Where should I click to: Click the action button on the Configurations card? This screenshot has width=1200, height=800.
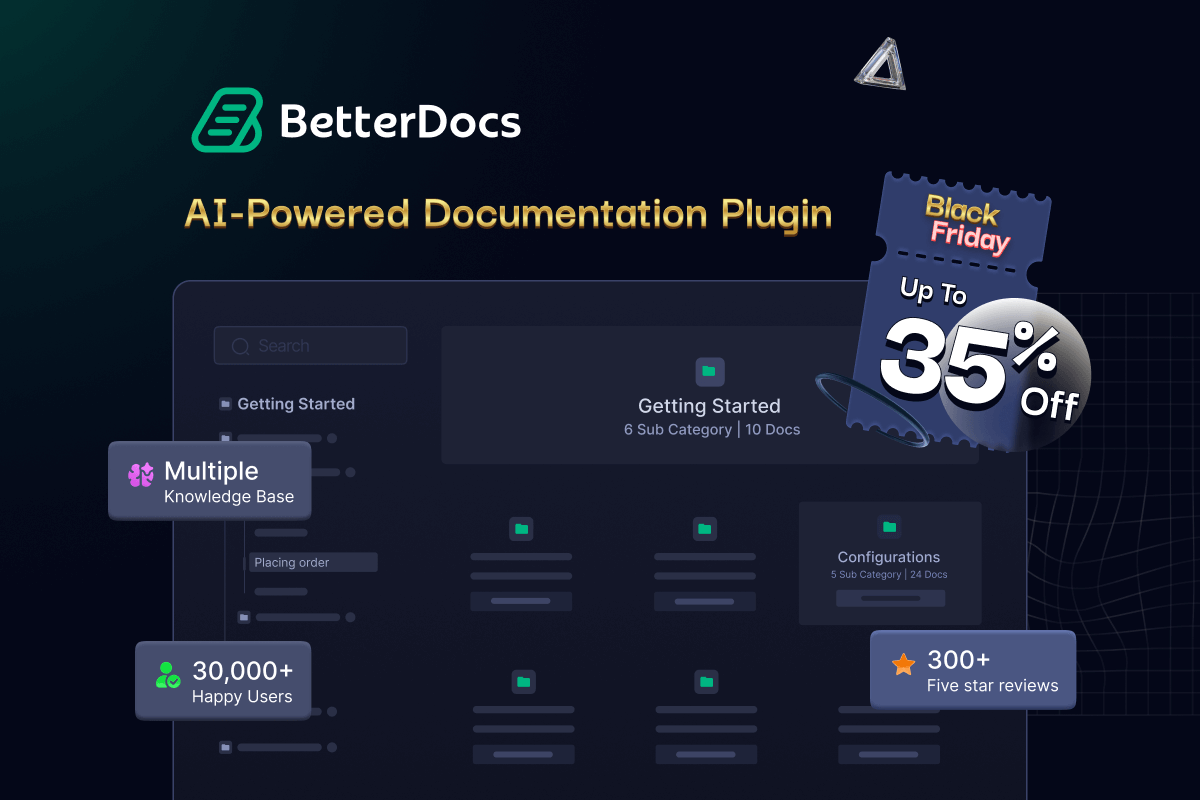pos(889,597)
